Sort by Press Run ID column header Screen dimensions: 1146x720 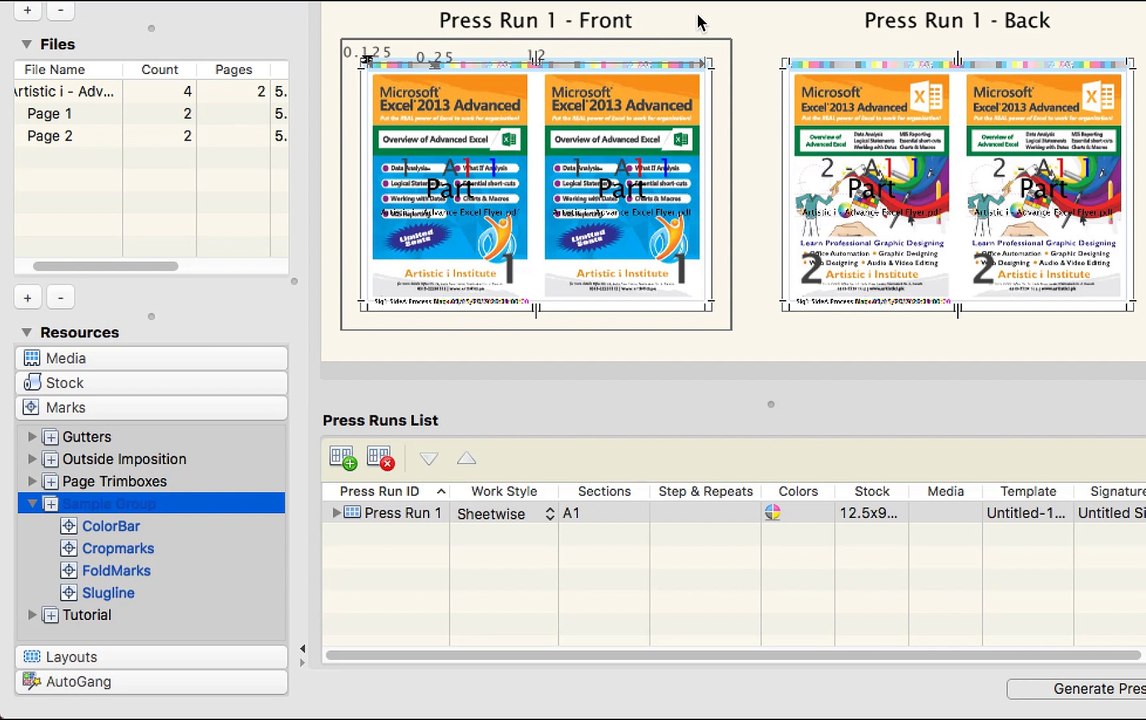click(386, 491)
